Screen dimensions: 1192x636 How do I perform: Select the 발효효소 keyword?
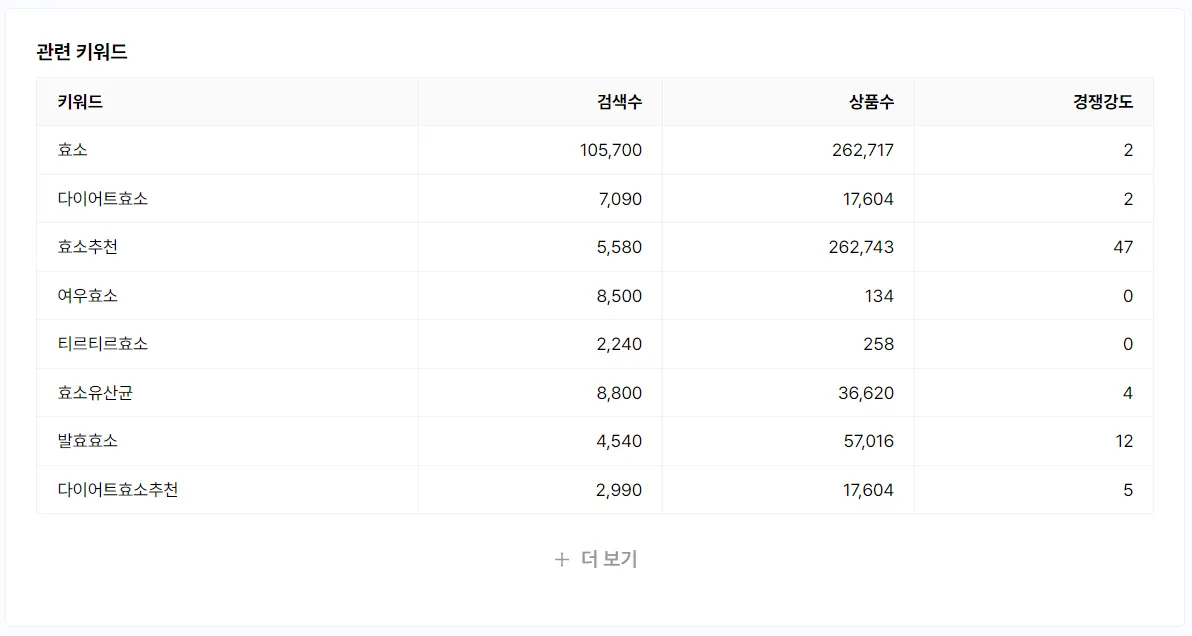pyautogui.click(x=88, y=441)
